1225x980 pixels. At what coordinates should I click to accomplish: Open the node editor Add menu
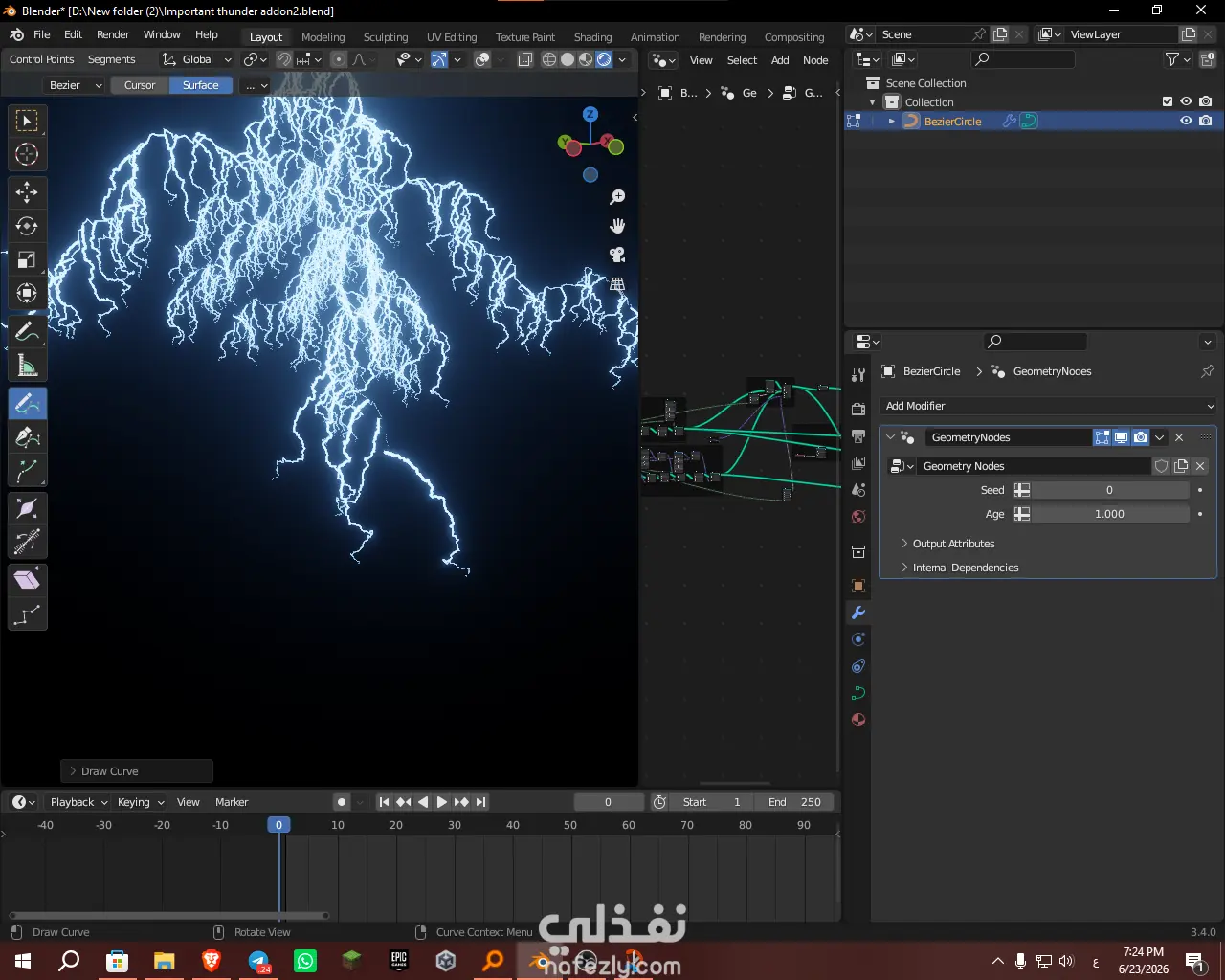click(780, 60)
